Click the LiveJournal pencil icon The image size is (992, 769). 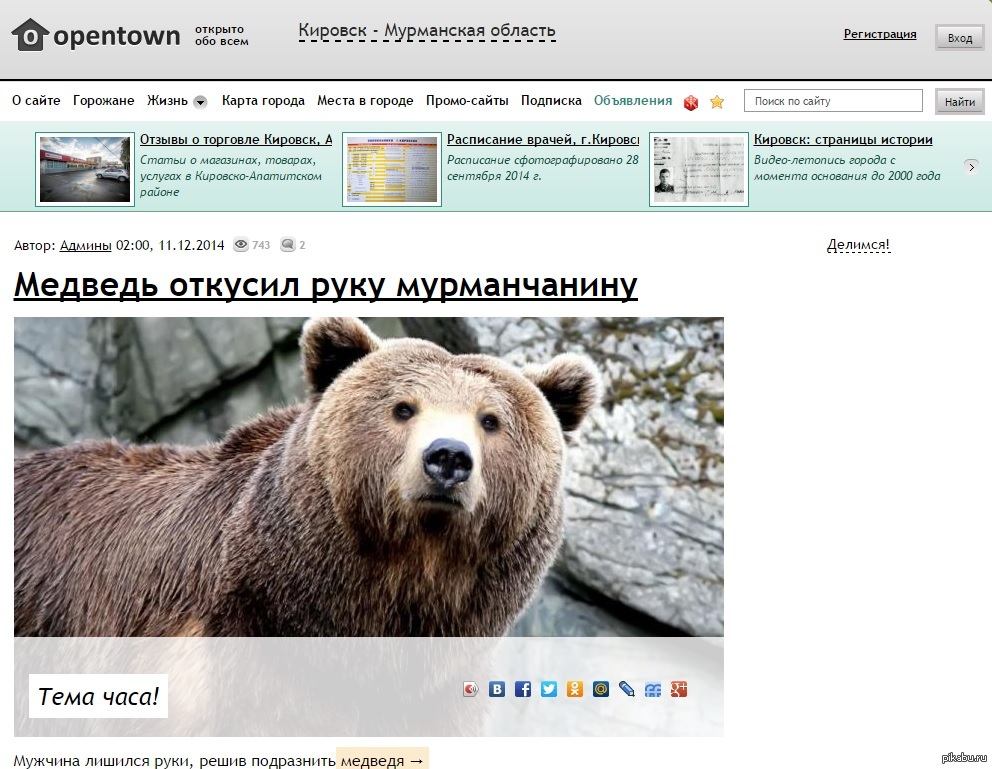(x=627, y=689)
